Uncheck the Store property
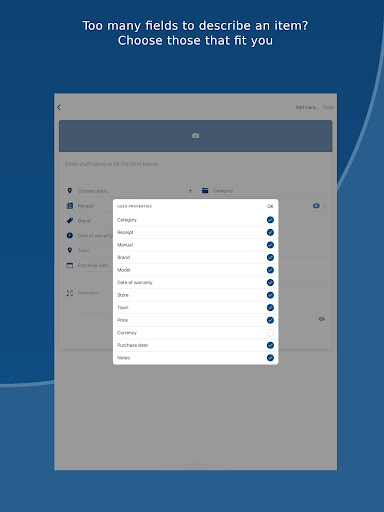384x512 pixels. 270,295
